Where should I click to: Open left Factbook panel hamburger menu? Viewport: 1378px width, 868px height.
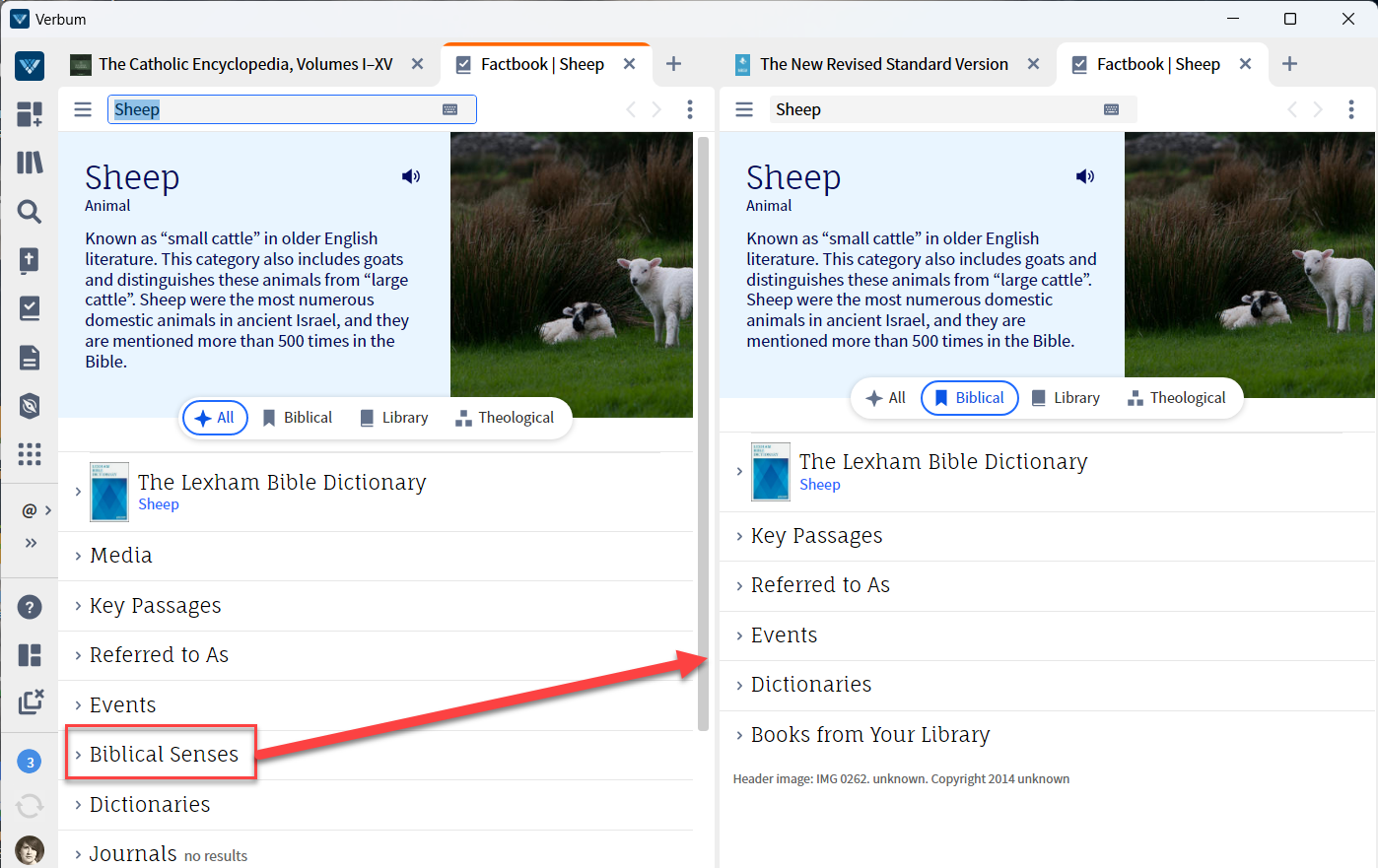click(x=83, y=109)
